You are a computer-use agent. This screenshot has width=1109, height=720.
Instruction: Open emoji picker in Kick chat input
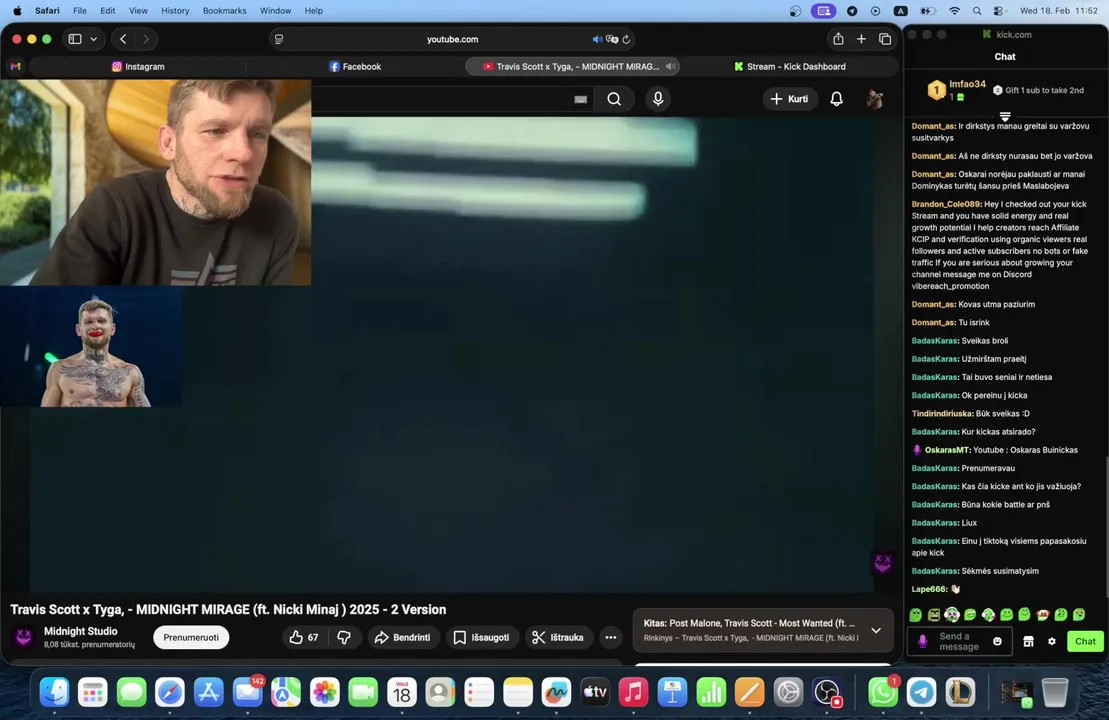tap(997, 641)
